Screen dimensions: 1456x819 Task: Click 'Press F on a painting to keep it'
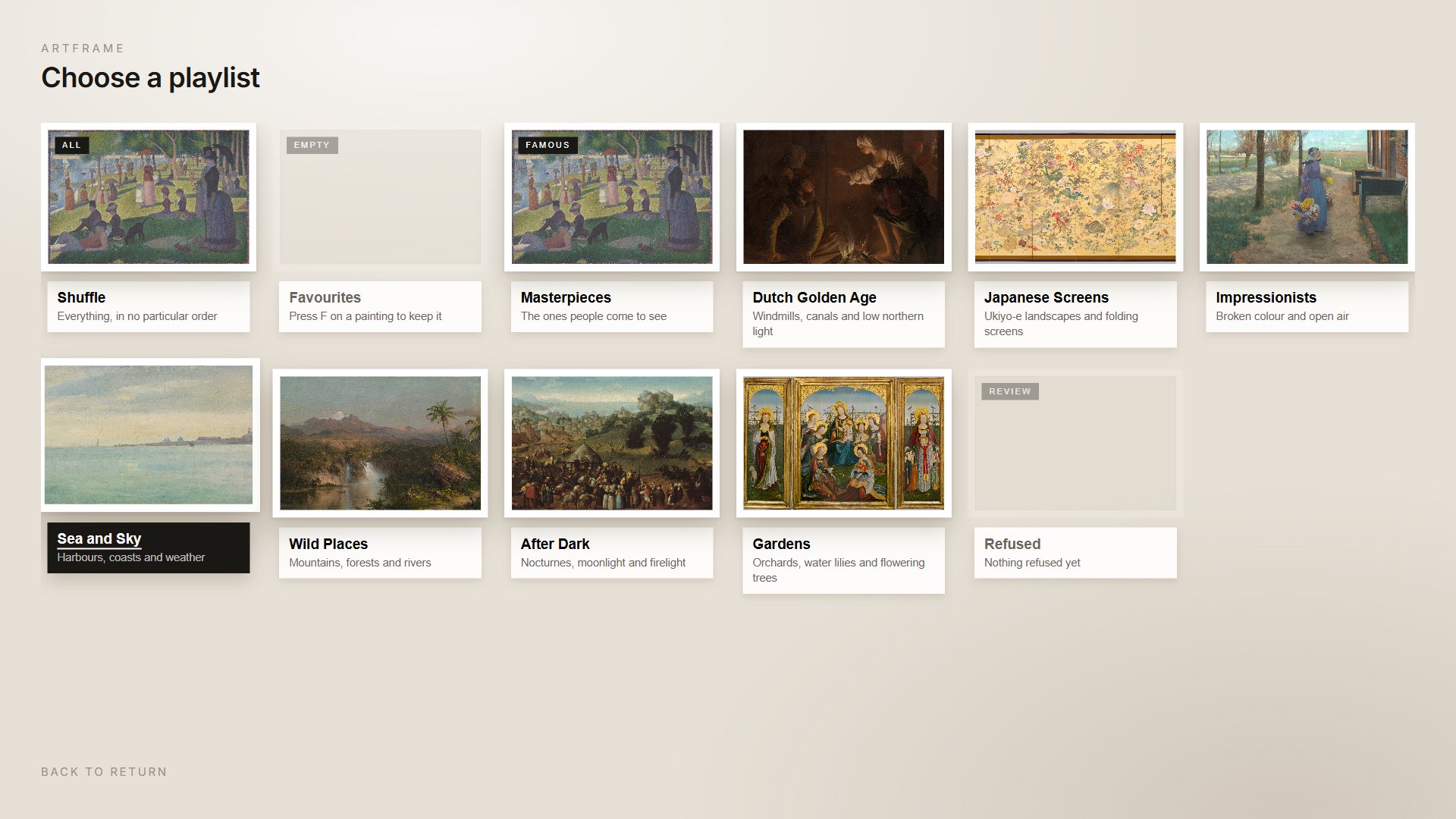click(x=365, y=316)
